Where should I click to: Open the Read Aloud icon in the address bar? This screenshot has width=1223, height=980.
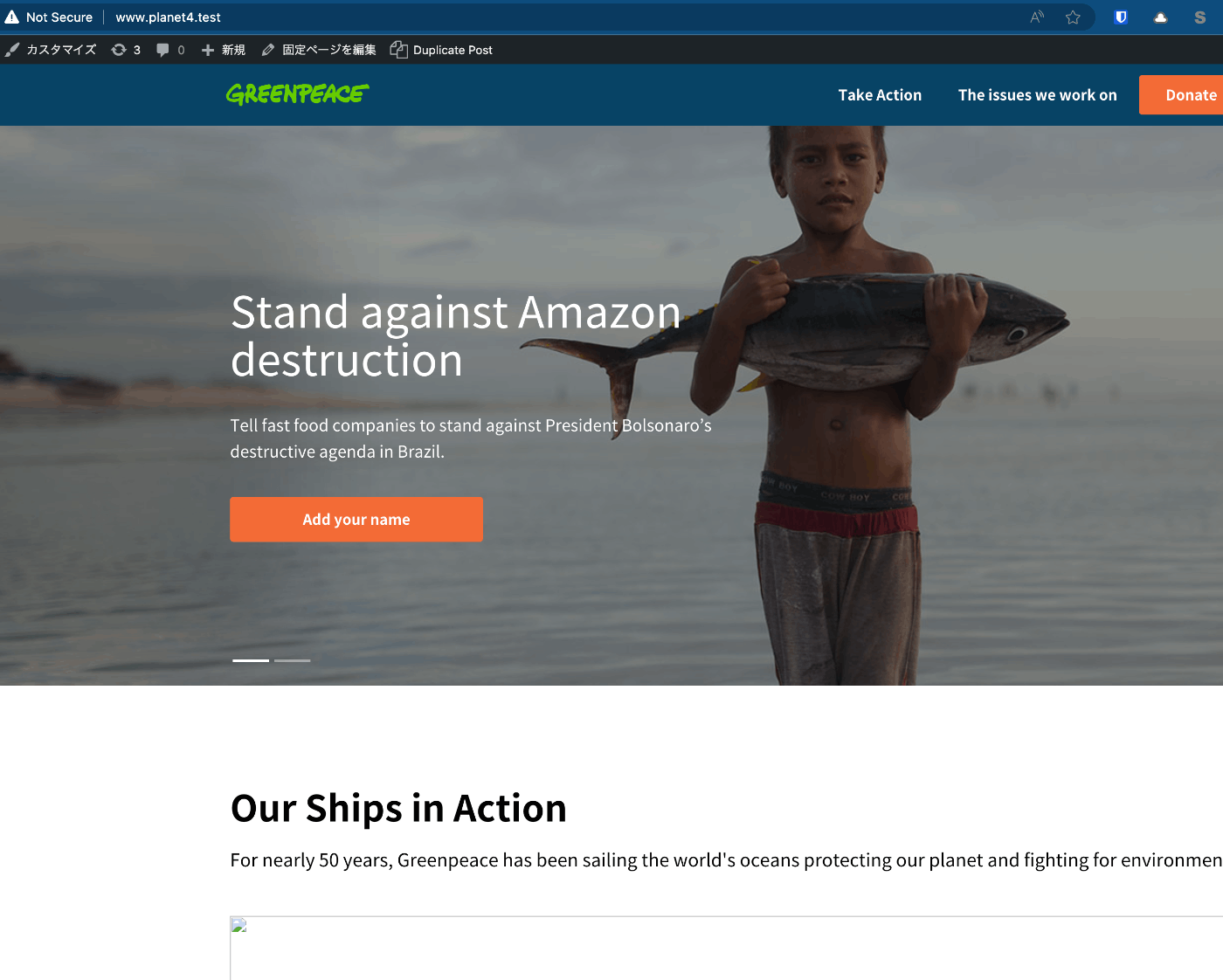1037,17
